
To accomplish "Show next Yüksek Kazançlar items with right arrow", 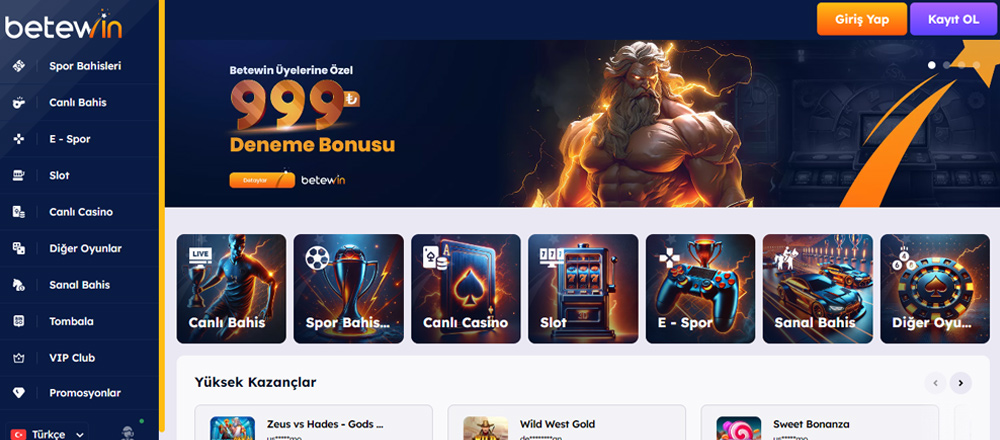I will (960, 383).
